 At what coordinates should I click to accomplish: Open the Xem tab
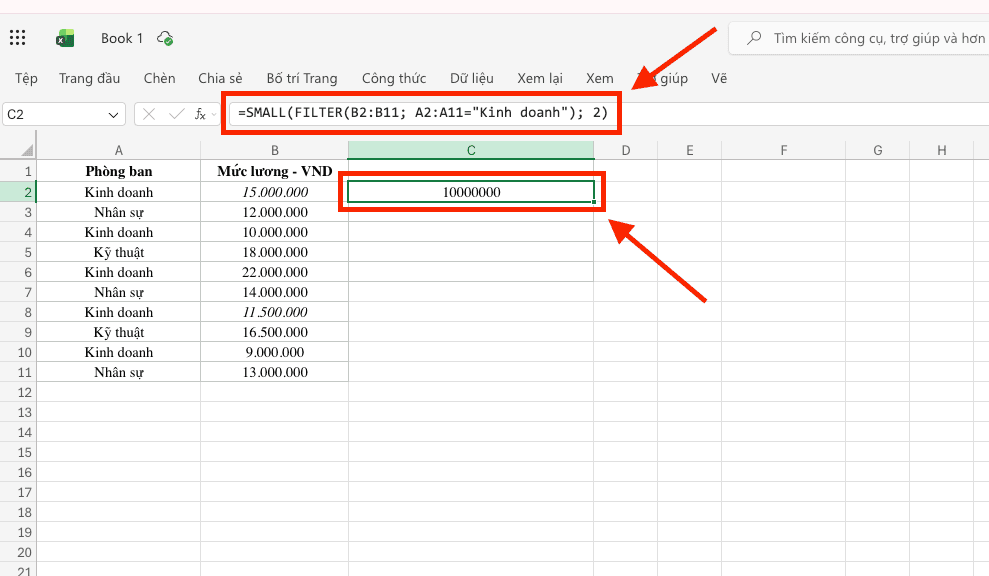[x=600, y=78]
